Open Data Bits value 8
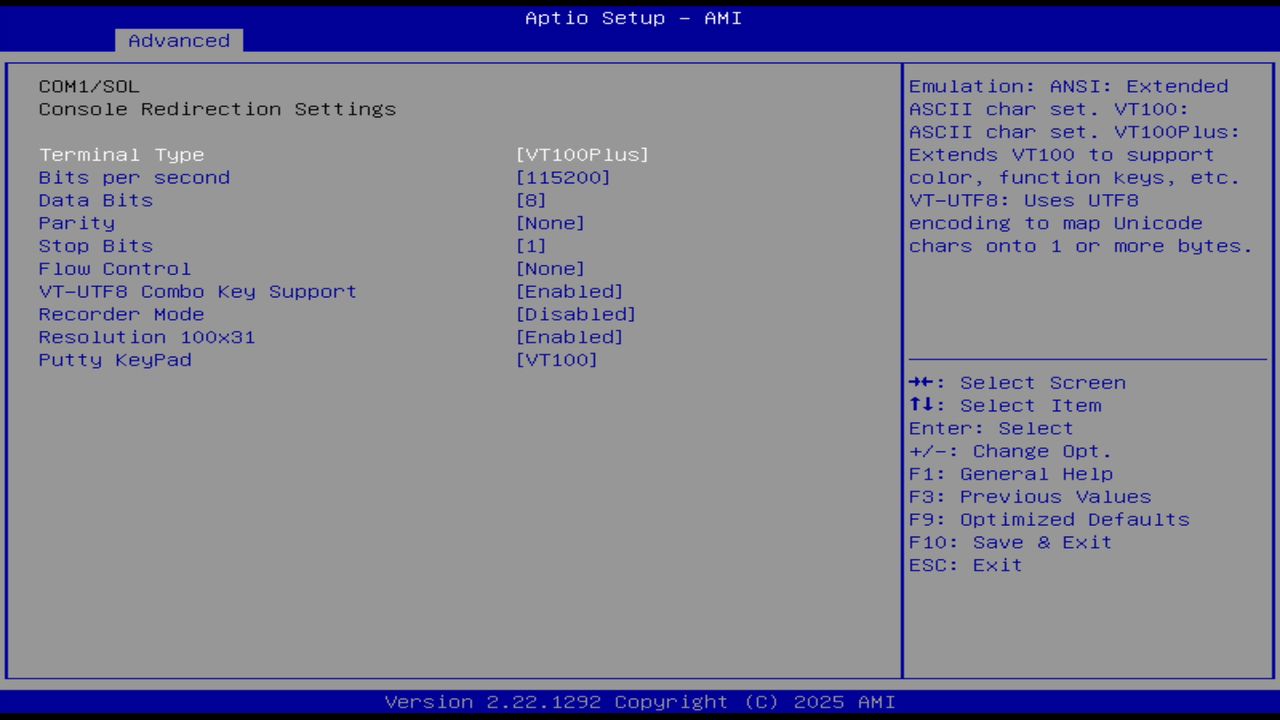 (531, 201)
